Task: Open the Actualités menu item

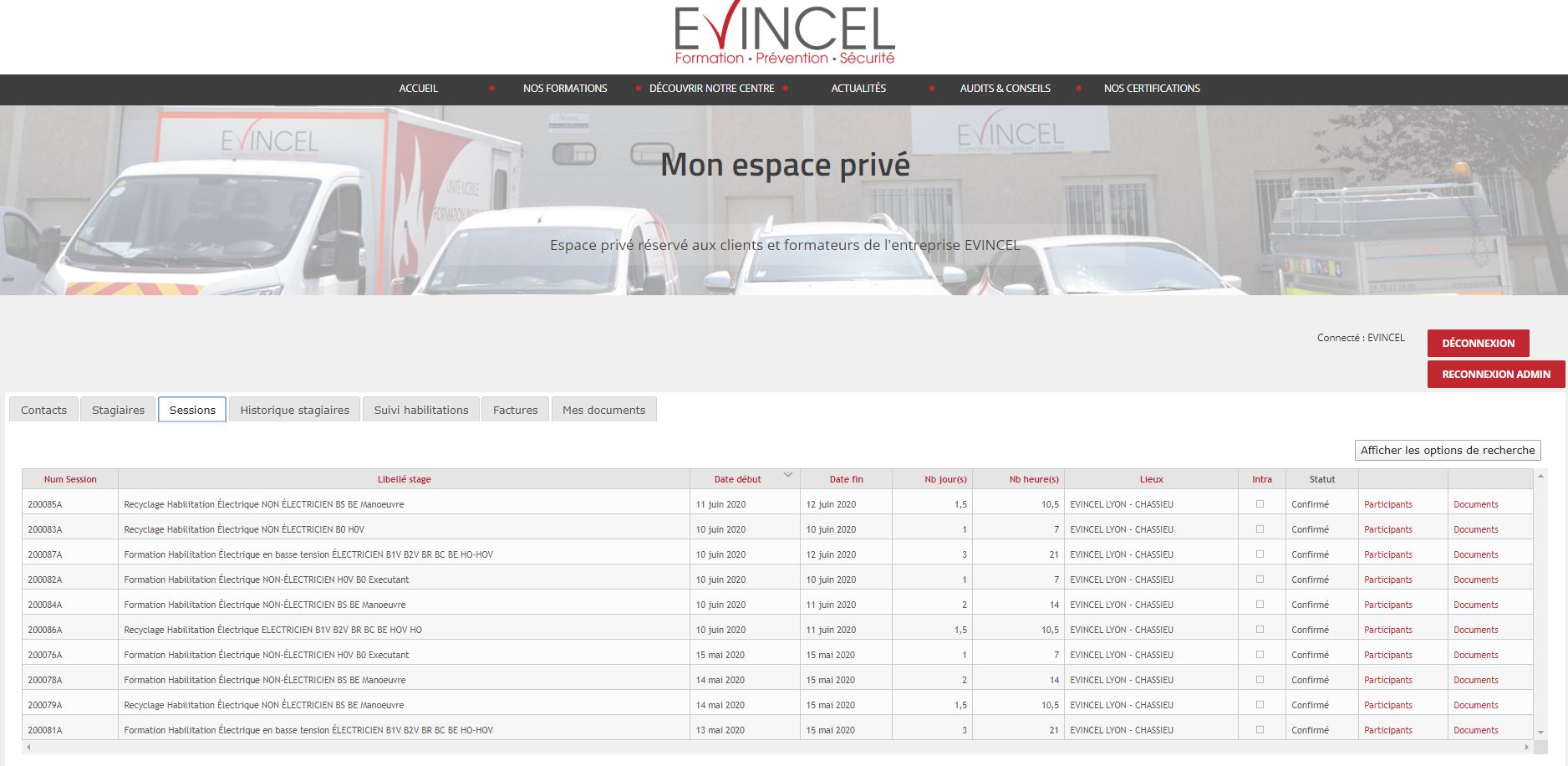Action: 858,89
